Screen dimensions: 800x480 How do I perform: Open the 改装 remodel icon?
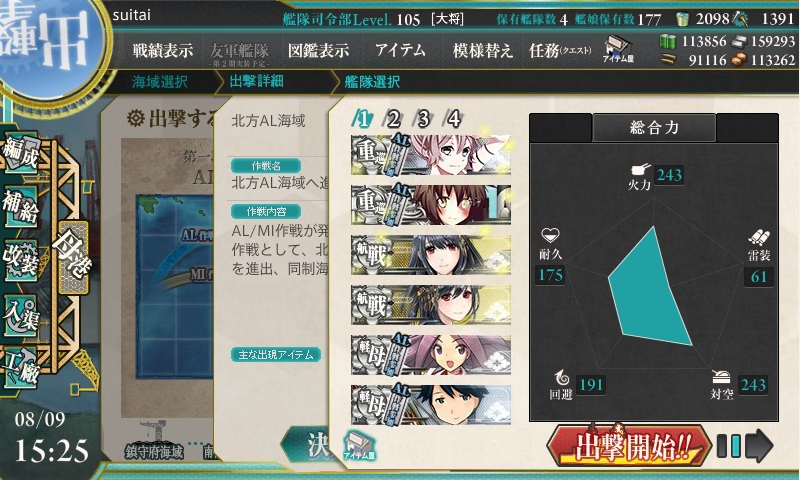[21, 261]
